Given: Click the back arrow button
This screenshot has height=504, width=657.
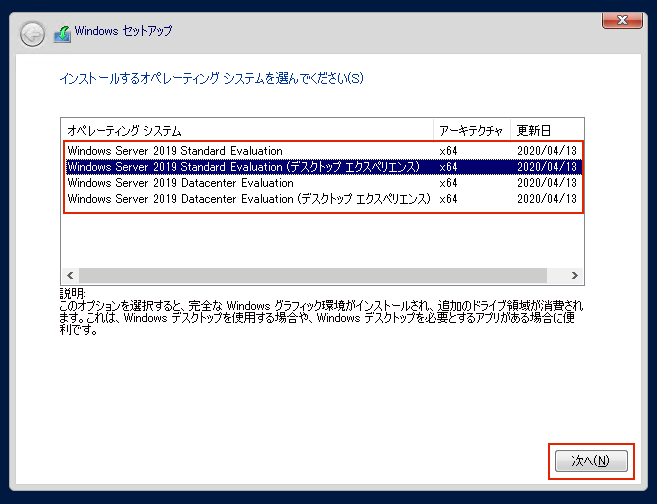Looking at the screenshot, I should point(32,34).
